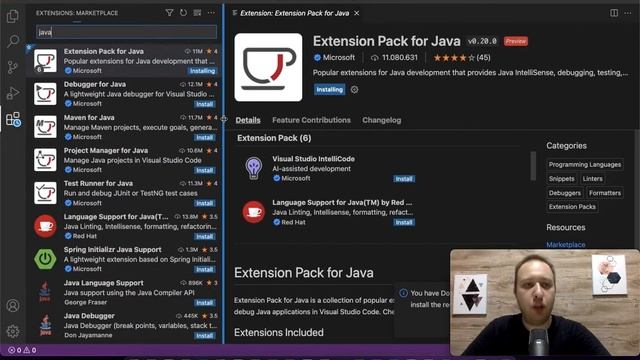Screen dimensions: 640x360
Task: Select the Programming Languages category
Action: tap(584, 164)
